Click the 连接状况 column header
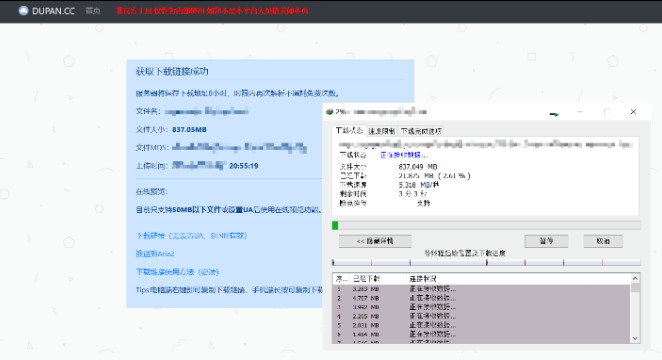This screenshot has height=360, width=662. coord(496,279)
